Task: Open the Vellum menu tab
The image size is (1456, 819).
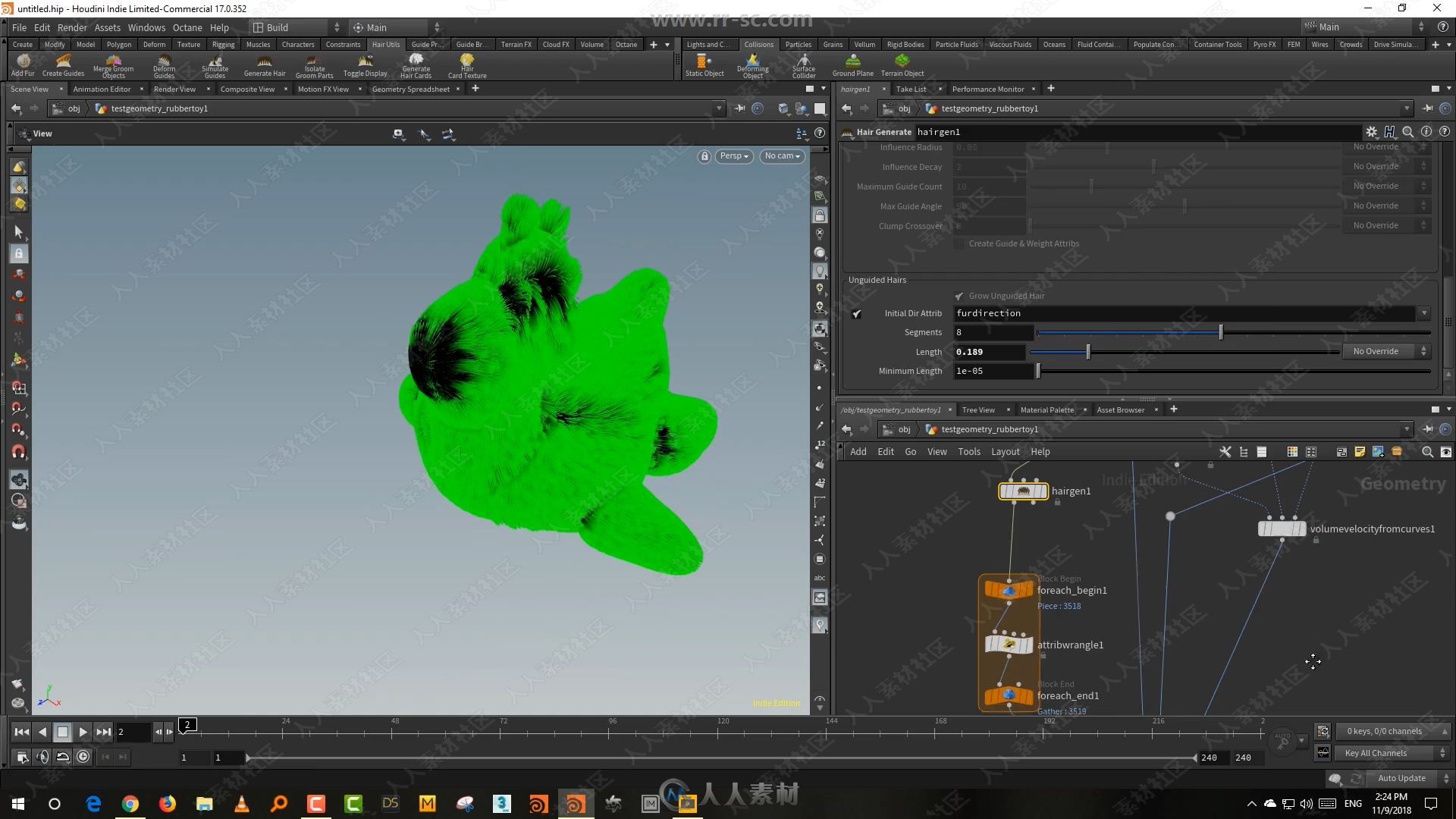Action: (x=863, y=44)
